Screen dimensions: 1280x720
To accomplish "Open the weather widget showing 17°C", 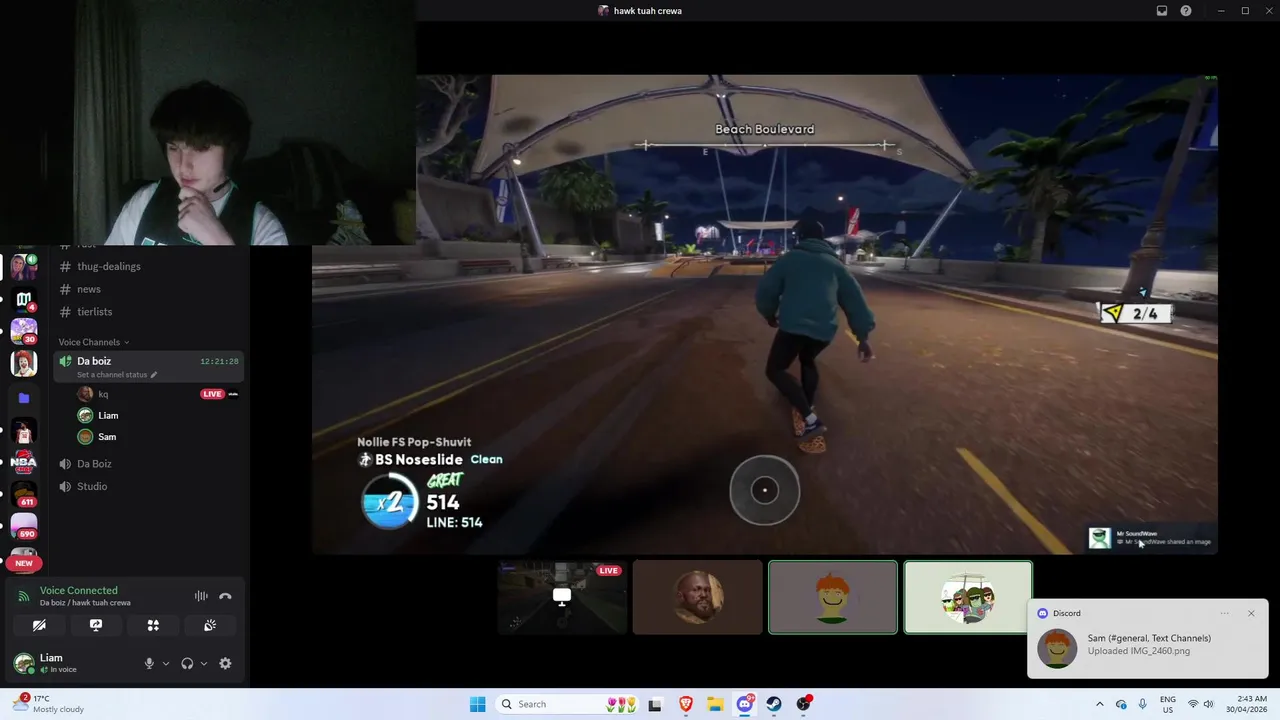I will [x=48, y=704].
